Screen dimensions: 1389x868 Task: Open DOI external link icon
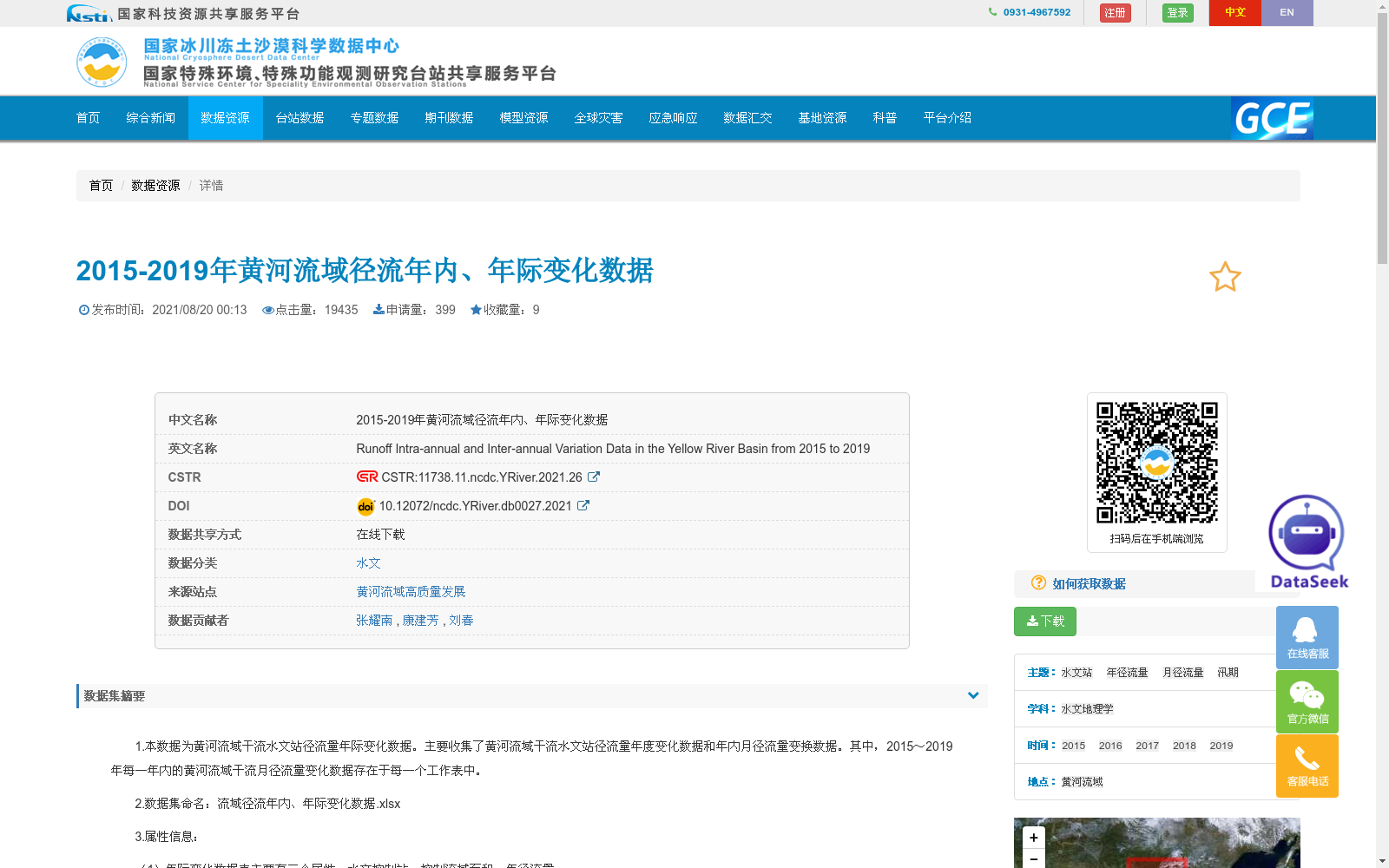(583, 505)
